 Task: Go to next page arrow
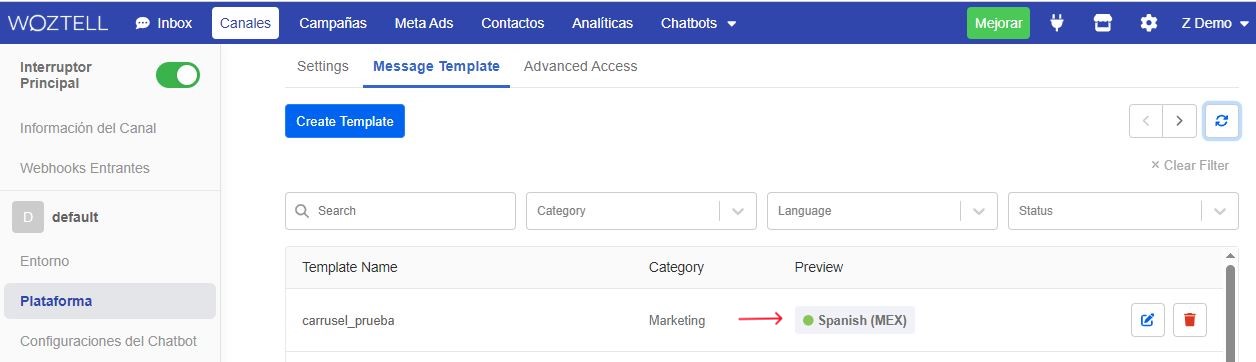[1180, 121]
